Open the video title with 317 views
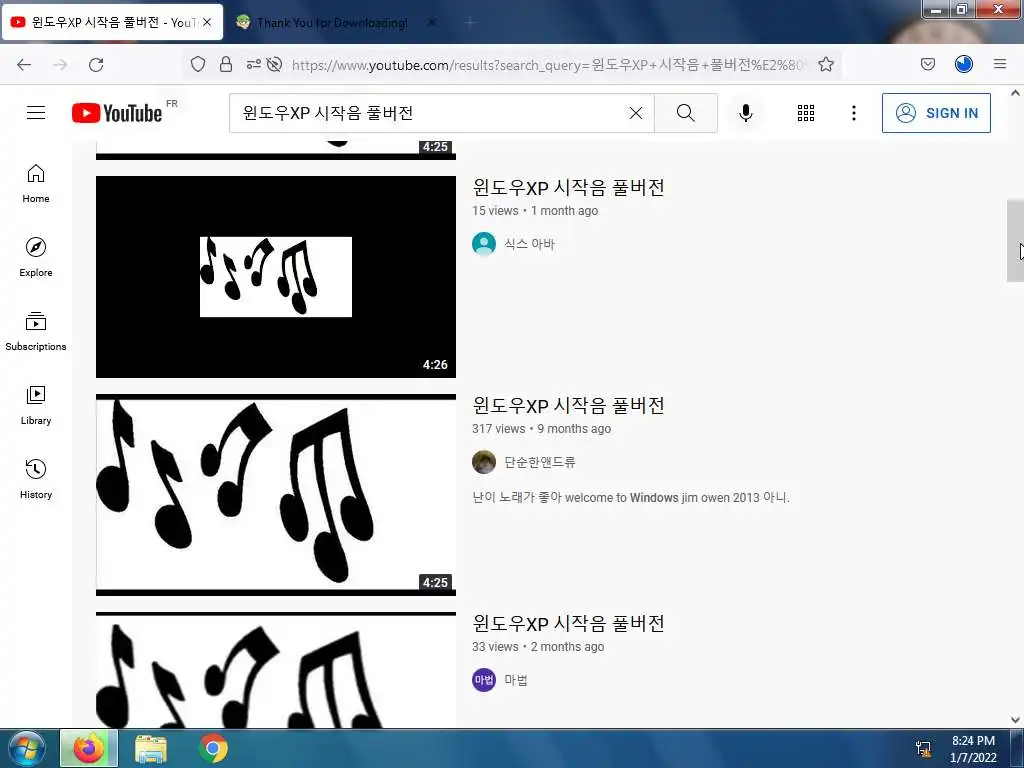This screenshot has height=768, width=1024. click(x=568, y=406)
